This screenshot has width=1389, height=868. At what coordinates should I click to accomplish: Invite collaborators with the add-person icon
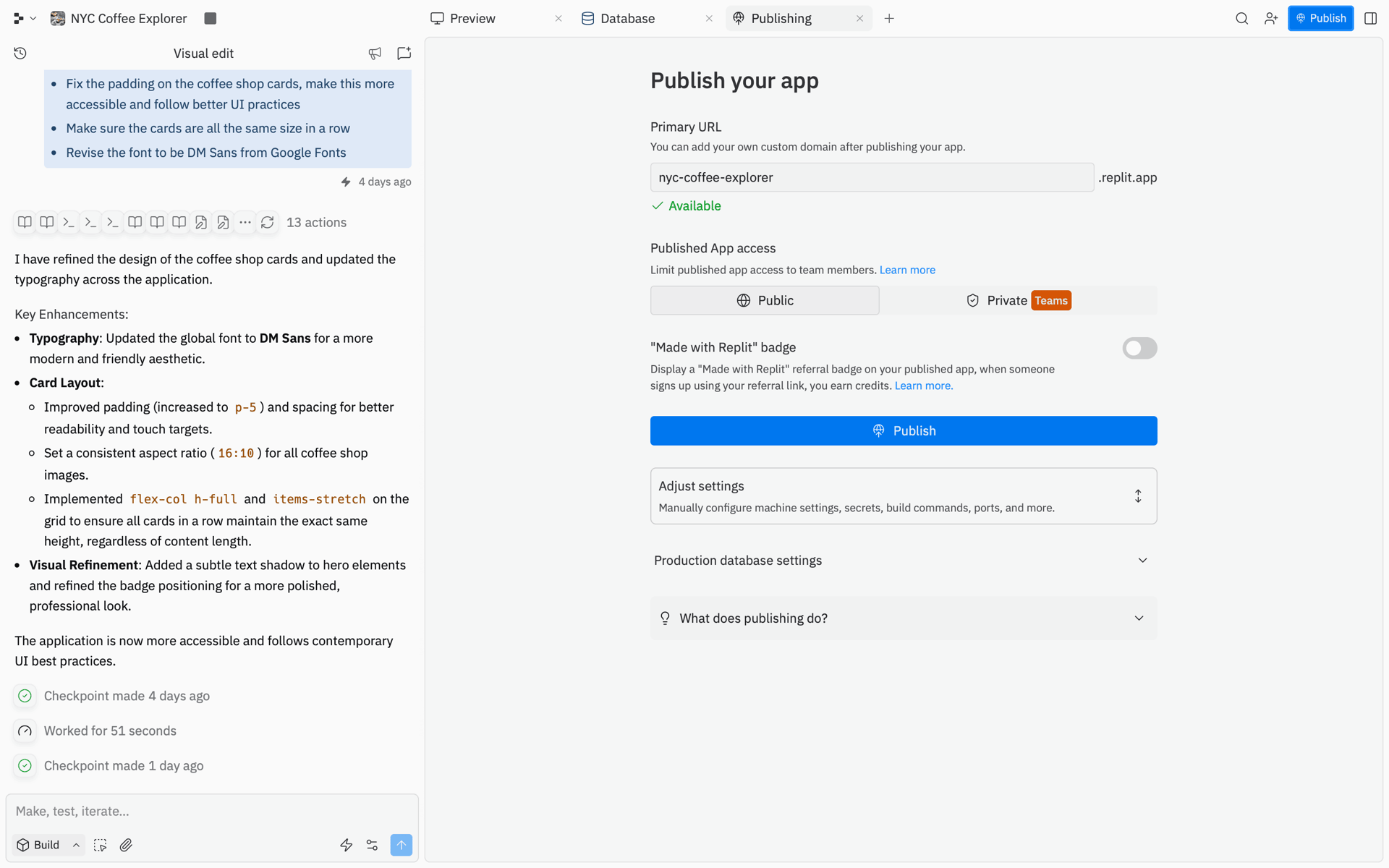click(x=1271, y=19)
